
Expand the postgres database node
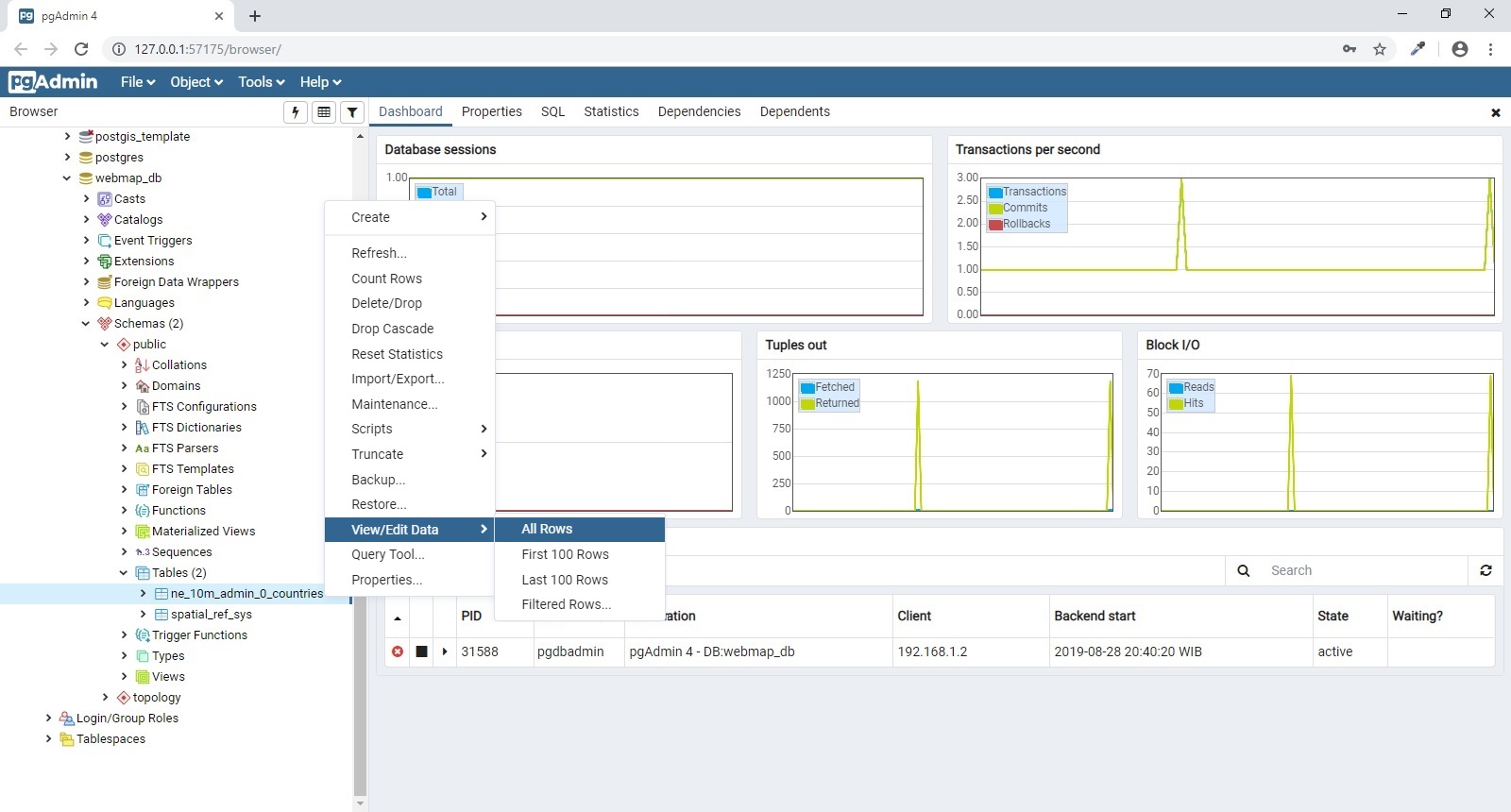[x=67, y=158]
